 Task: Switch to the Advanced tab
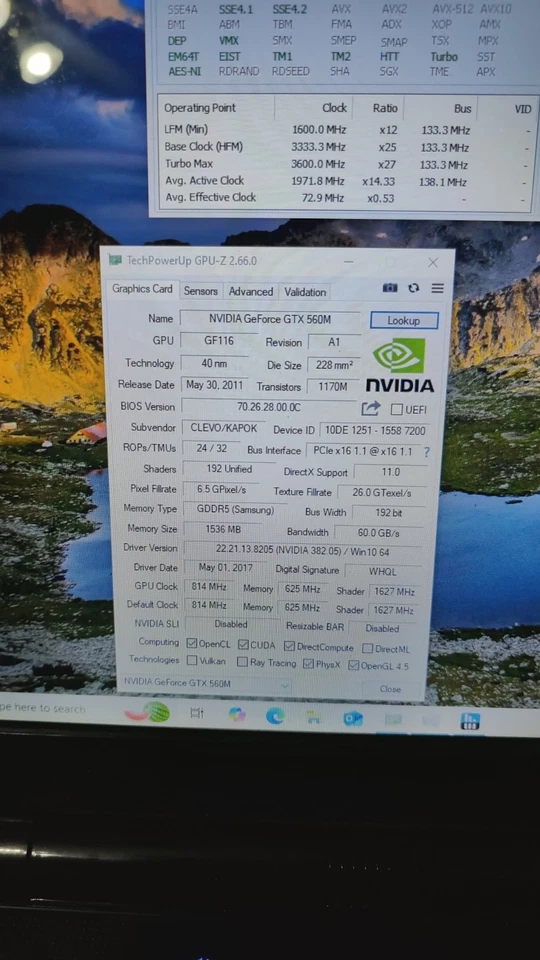click(251, 292)
